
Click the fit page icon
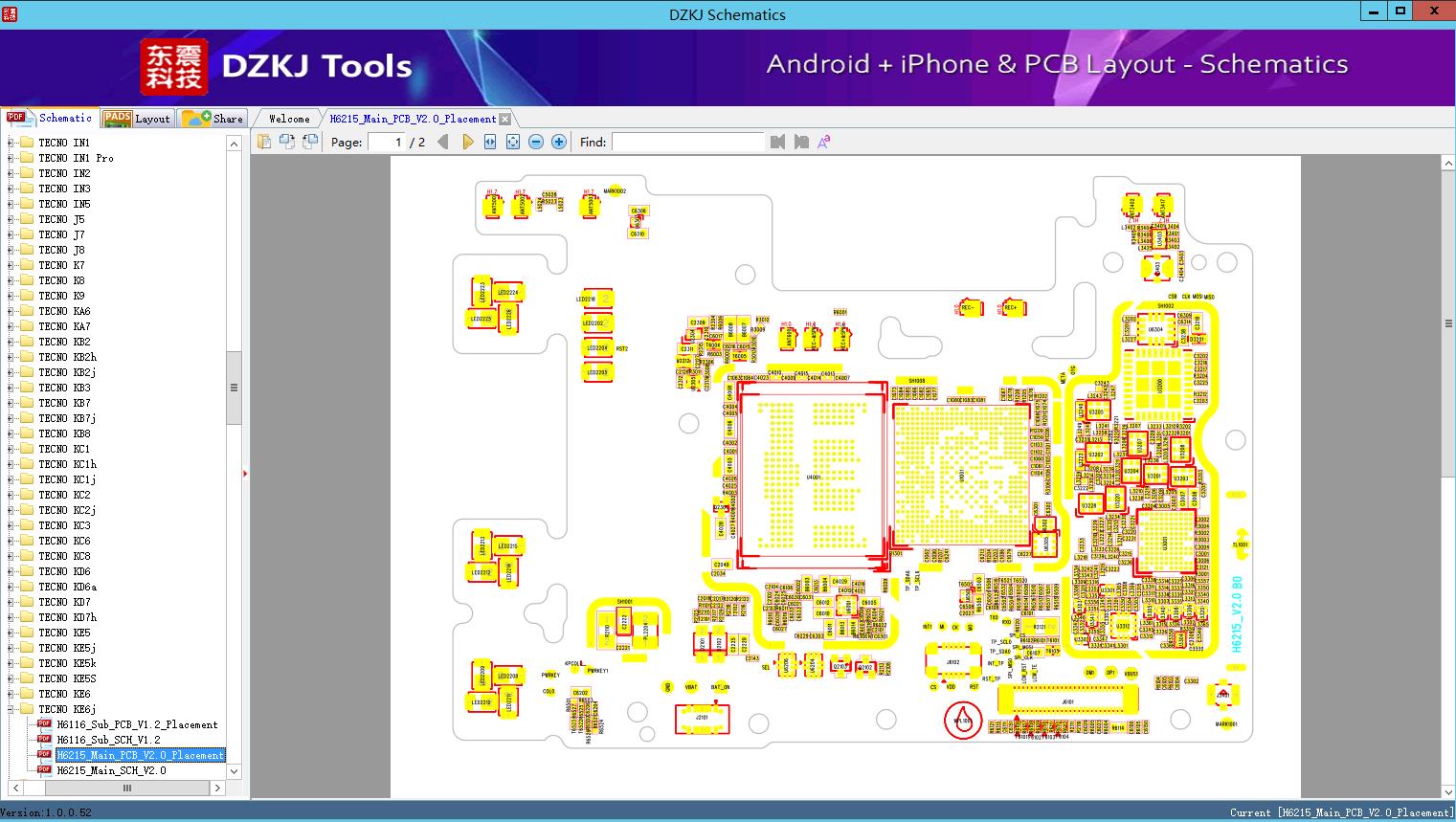(x=513, y=142)
